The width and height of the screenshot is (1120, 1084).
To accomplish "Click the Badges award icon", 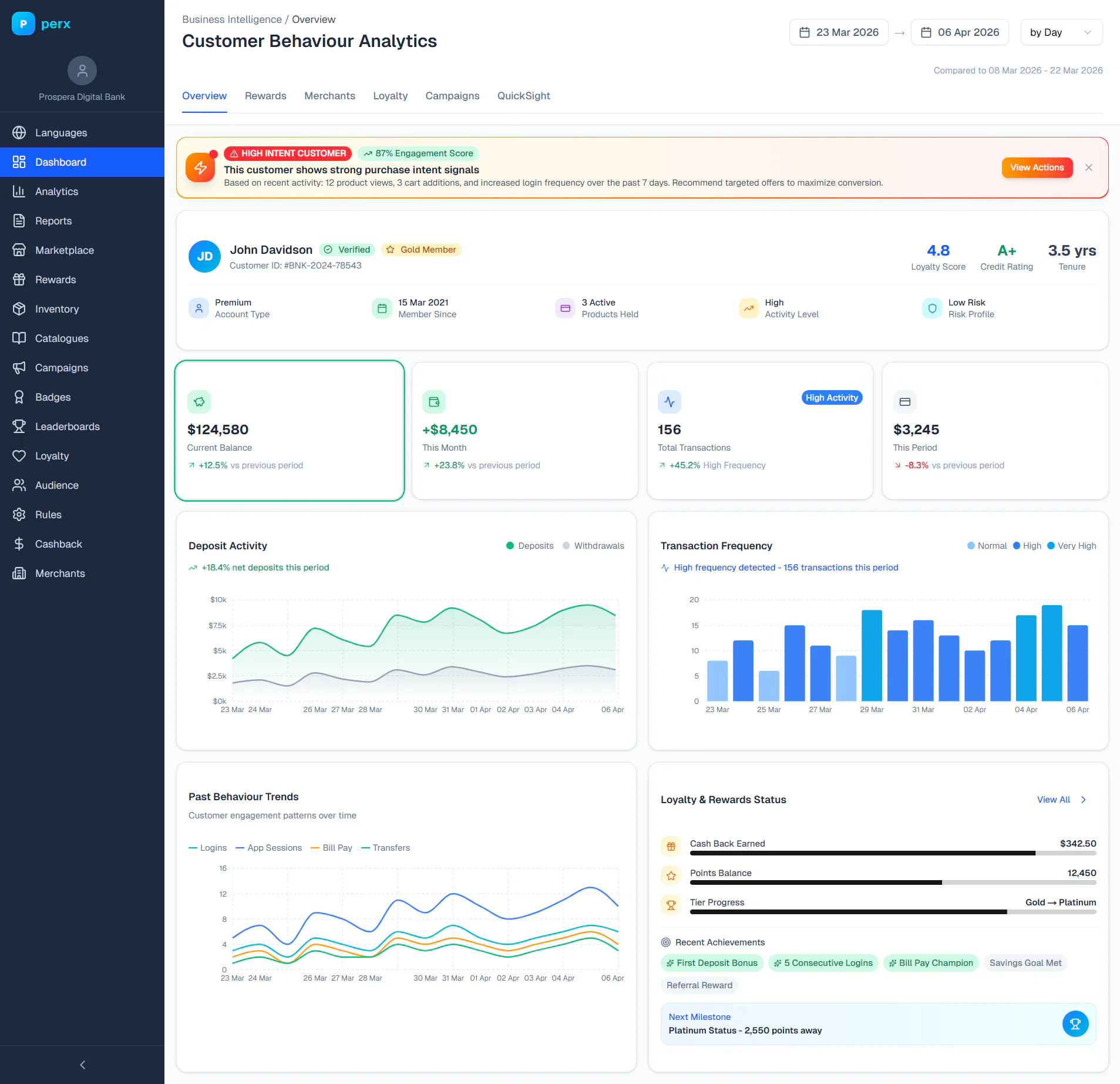I will coord(19,397).
